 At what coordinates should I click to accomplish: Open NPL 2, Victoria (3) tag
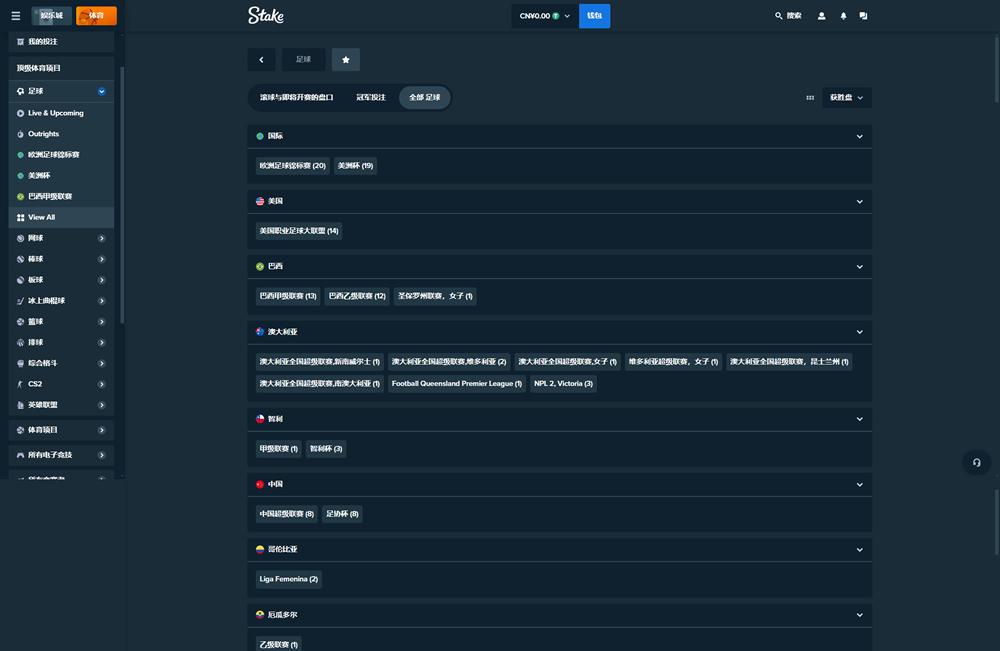(563, 383)
